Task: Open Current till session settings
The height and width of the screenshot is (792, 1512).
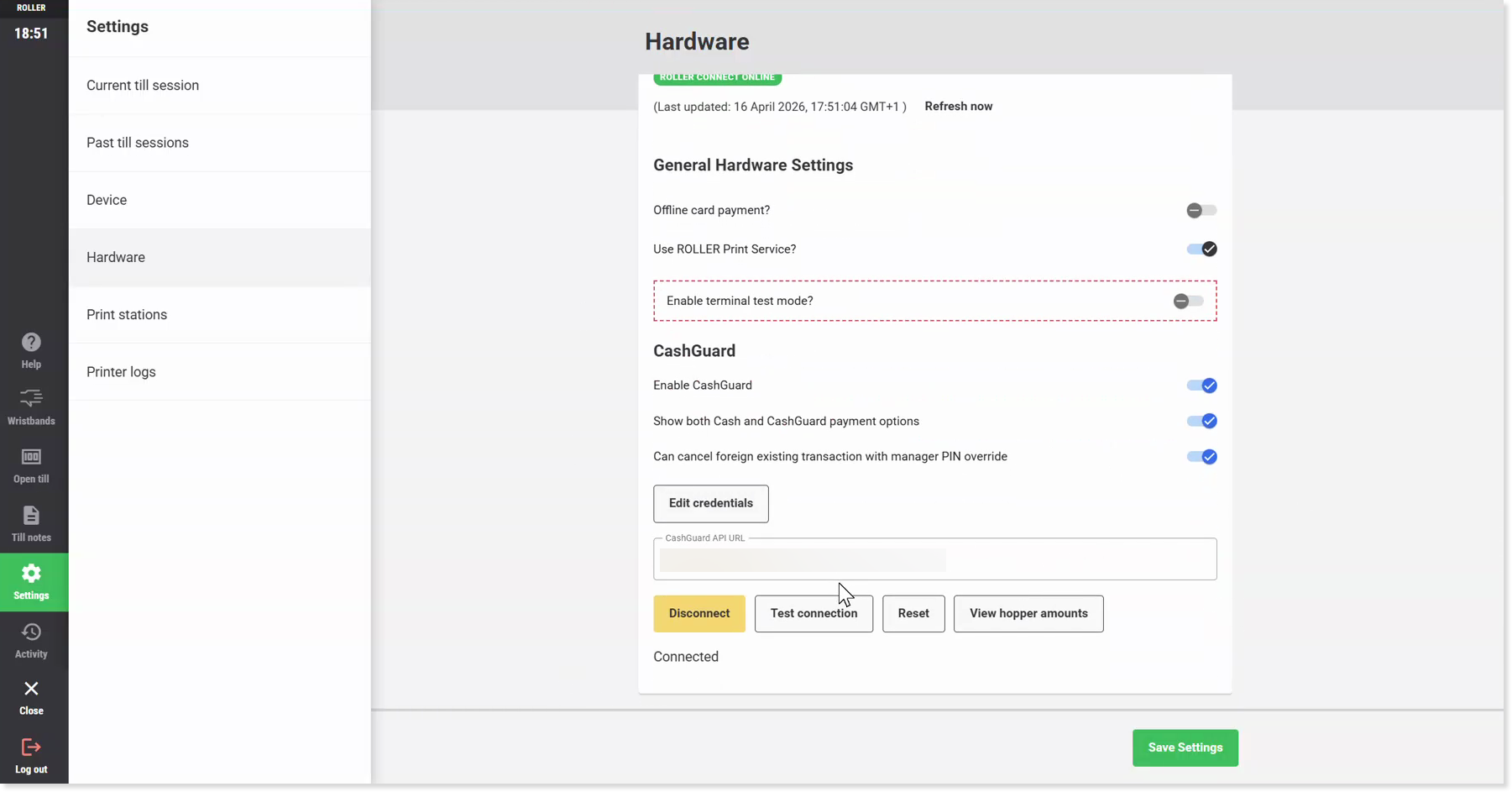Action: click(x=143, y=86)
